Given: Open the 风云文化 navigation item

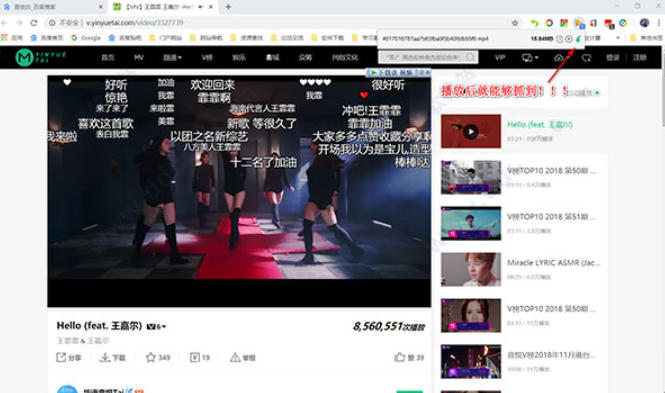Looking at the screenshot, I should (345, 57).
